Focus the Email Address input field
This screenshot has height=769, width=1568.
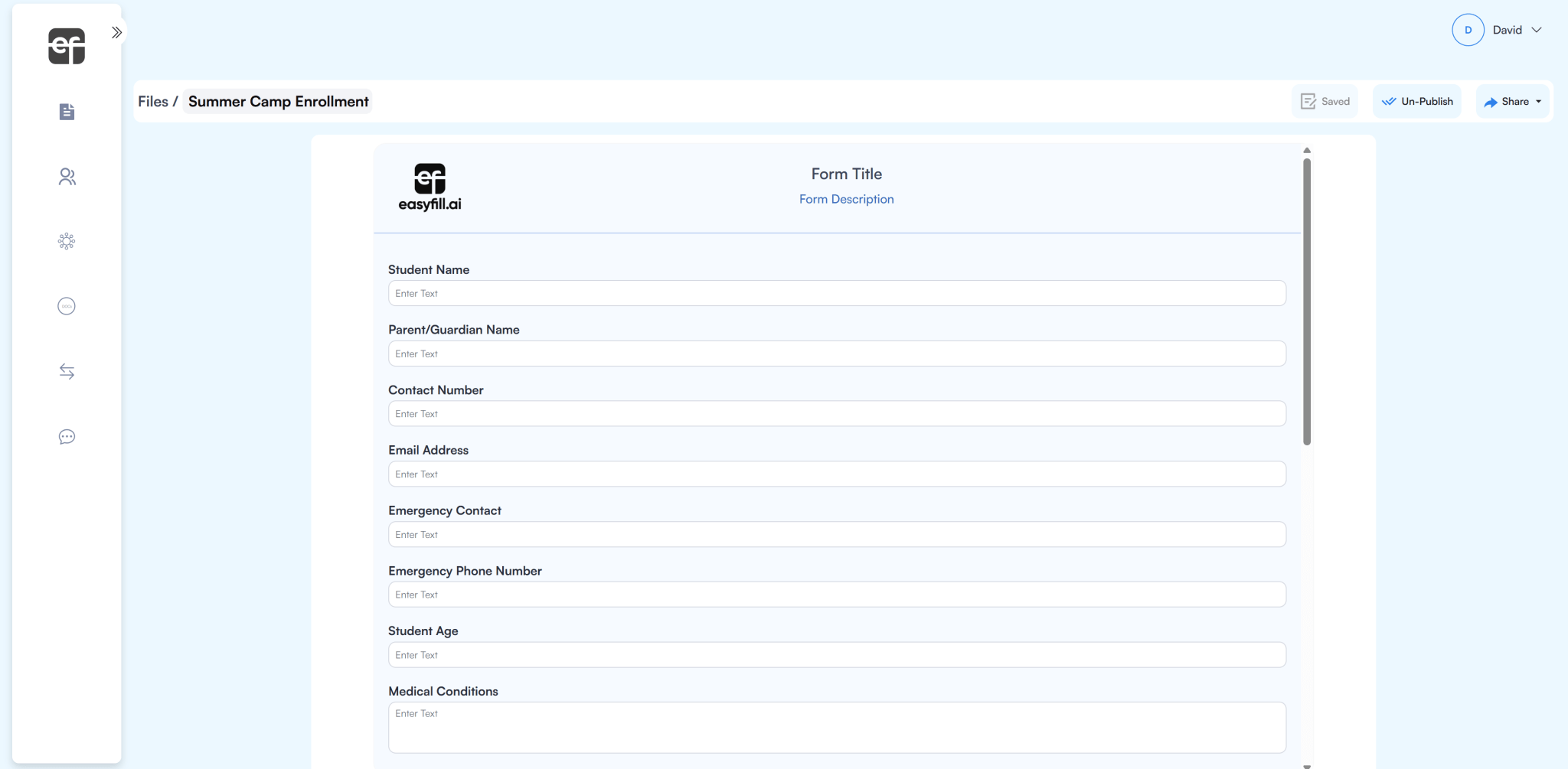tap(837, 474)
